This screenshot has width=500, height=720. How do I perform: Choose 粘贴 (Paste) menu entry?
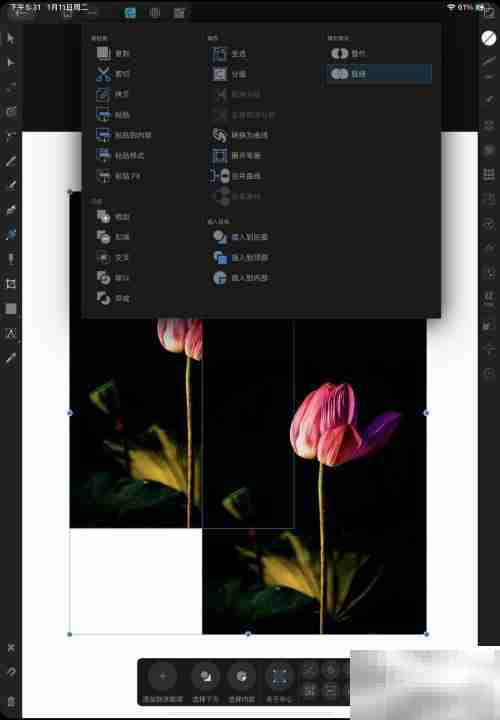(x=113, y=115)
